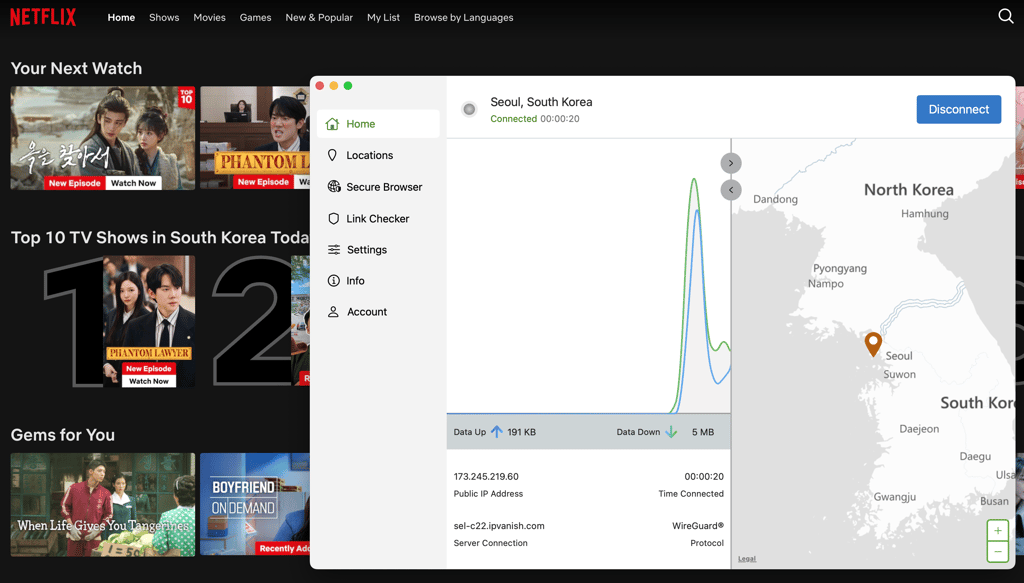The image size is (1024, 583).
Task: Click the Locations pin icon in sidebar
Action: coord(332,155)
